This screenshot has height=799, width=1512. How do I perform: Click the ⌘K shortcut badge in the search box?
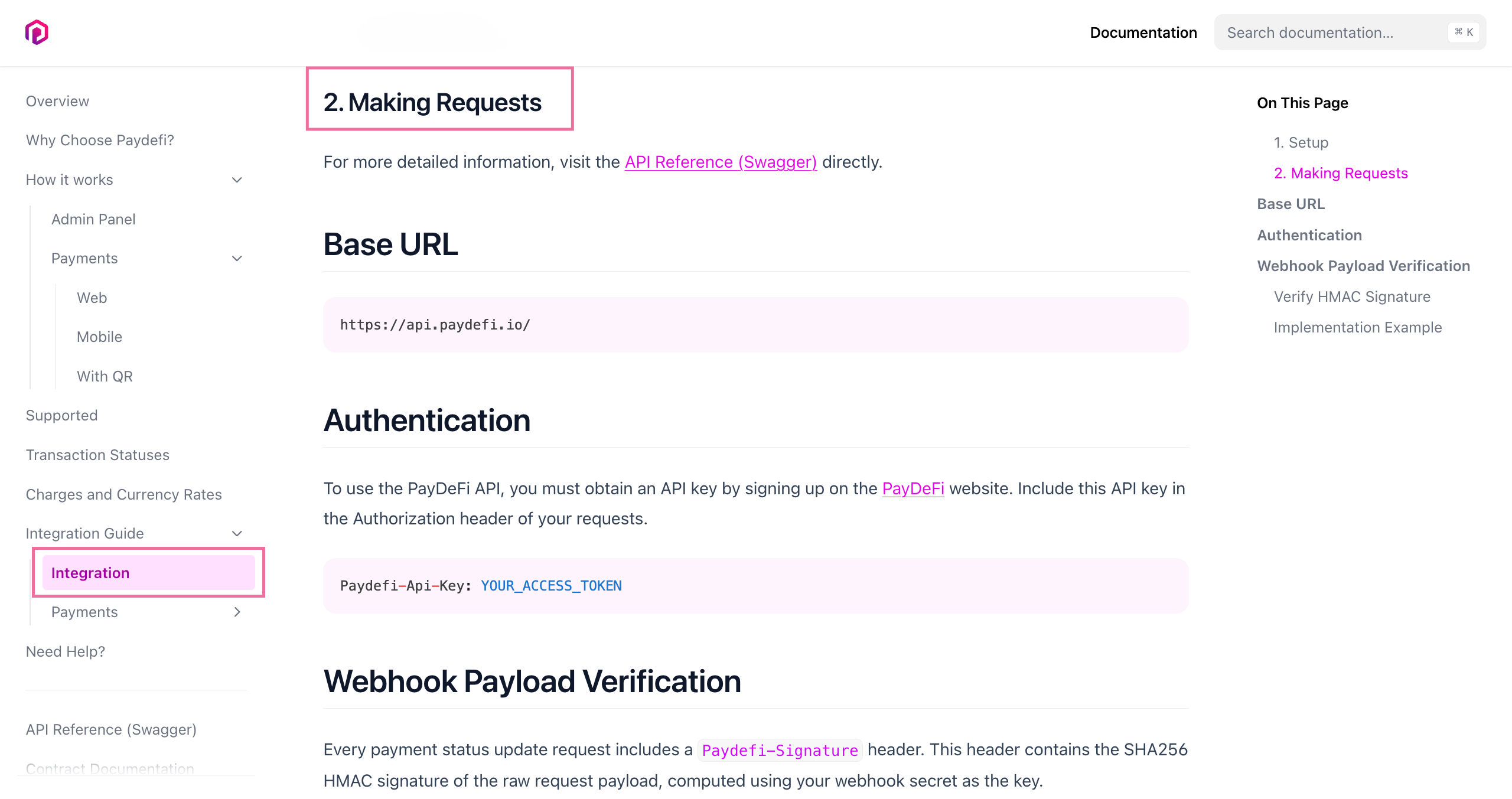coord(1463,32)
